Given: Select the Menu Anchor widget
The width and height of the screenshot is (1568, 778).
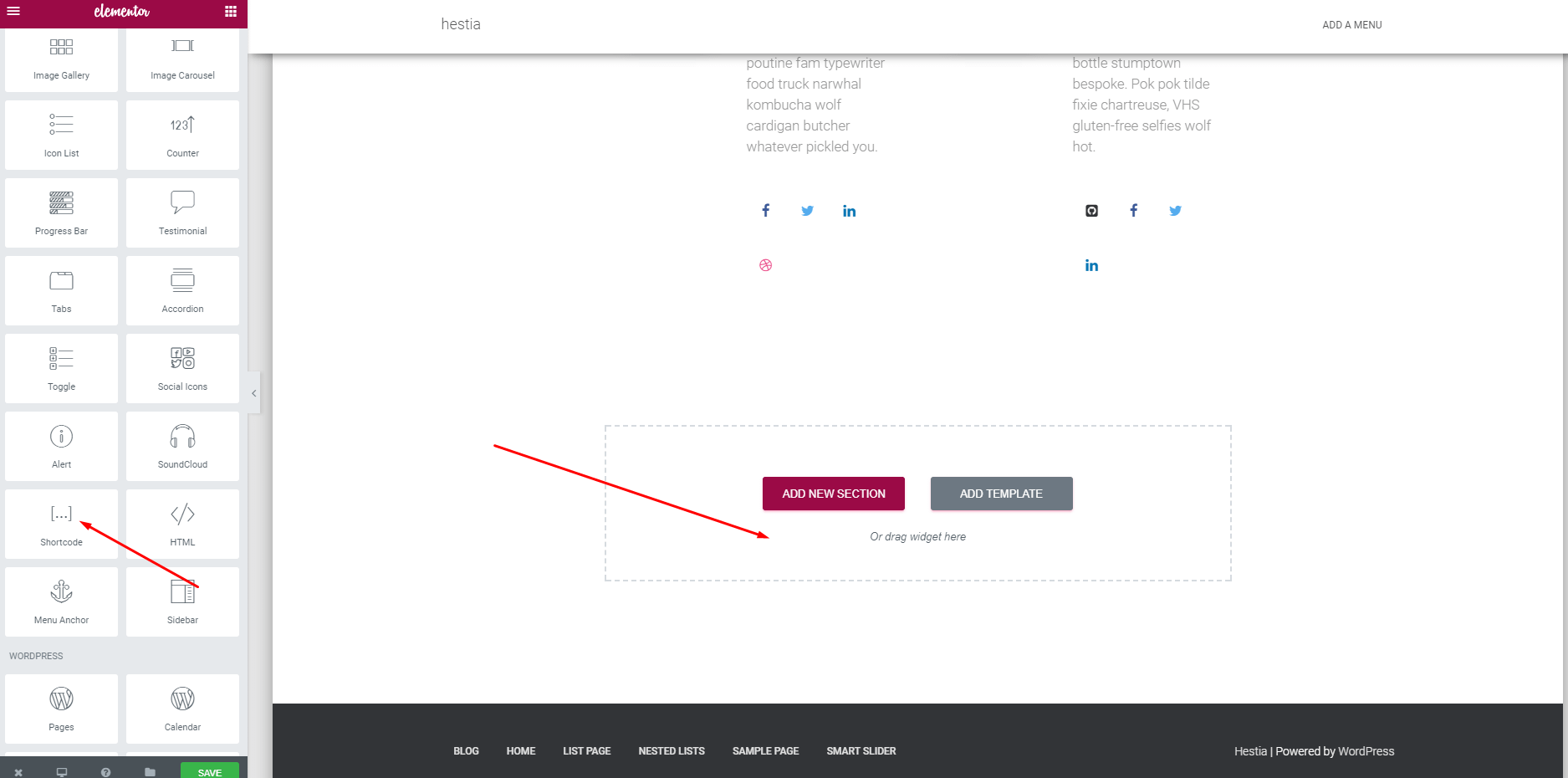Looking at the screenshot, I should pos(61,602).
